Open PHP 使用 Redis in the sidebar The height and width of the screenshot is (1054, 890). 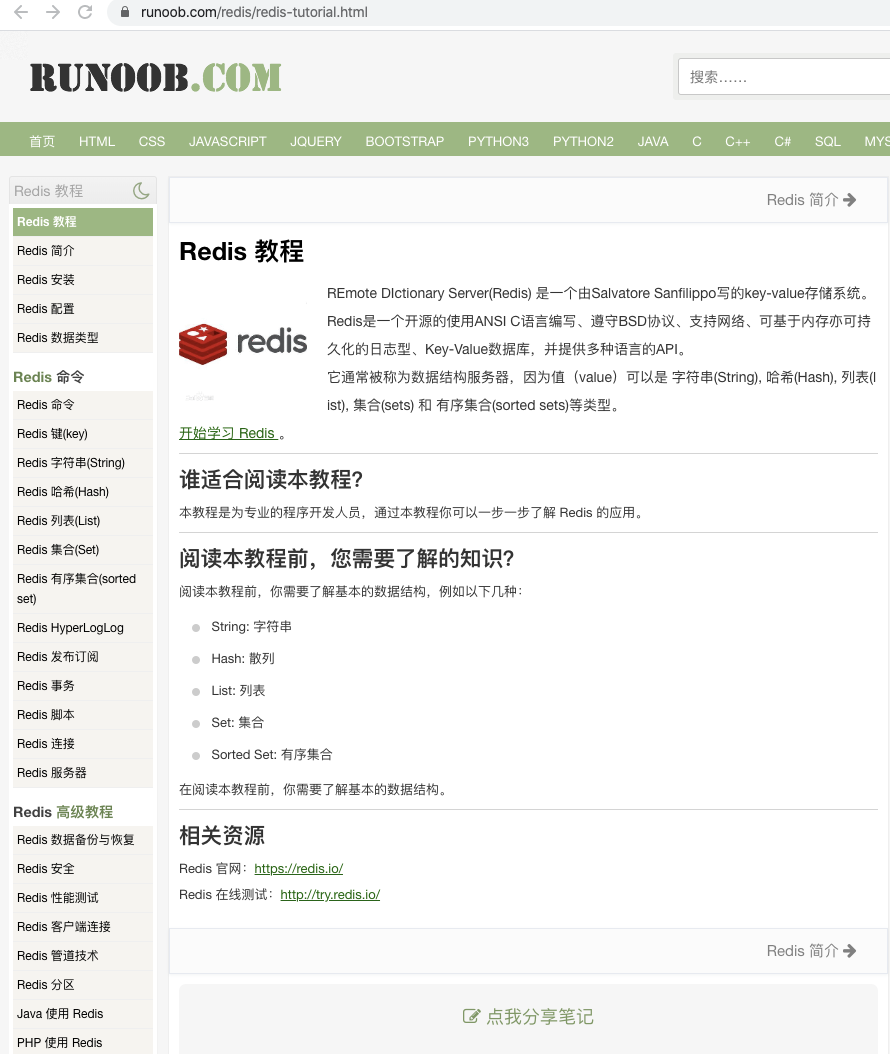point(83,1042)
